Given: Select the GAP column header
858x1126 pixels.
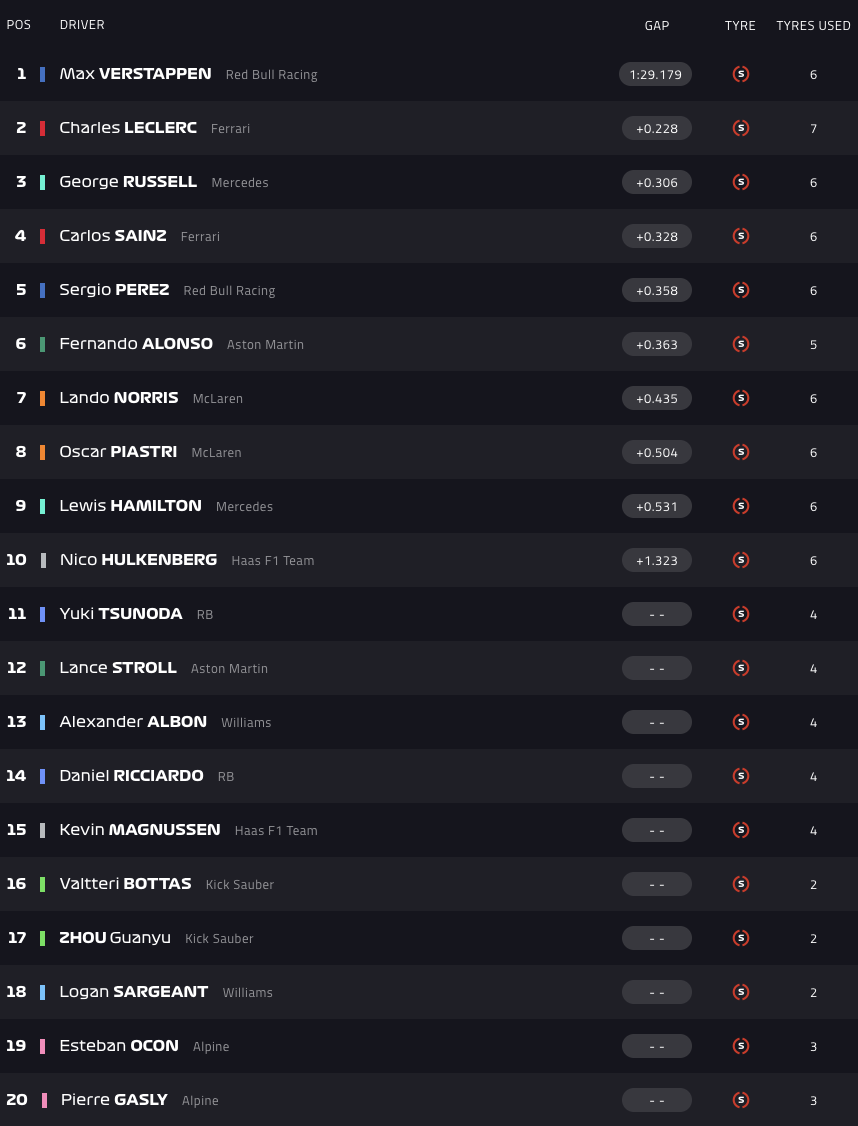Looking at the screenshot, I should point(657,25).
